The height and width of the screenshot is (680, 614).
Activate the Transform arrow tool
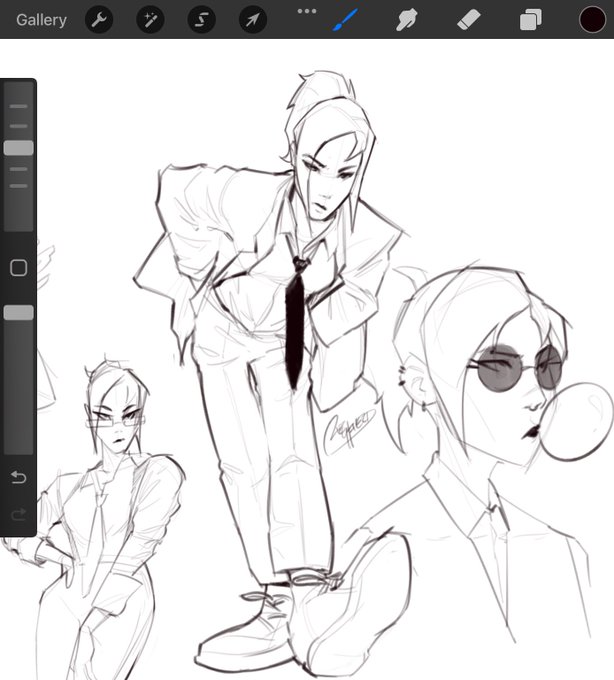(253, 20)
